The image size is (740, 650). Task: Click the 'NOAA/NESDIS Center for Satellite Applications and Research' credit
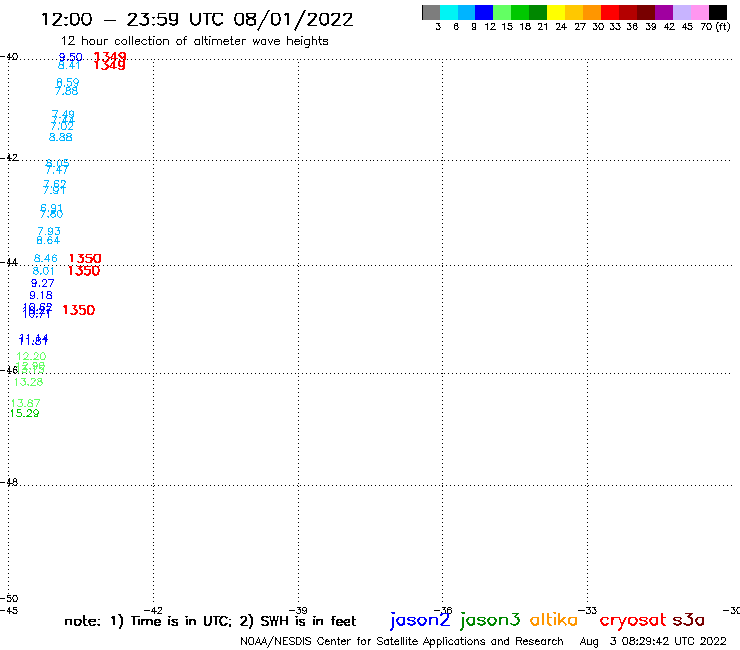[402, 641]
